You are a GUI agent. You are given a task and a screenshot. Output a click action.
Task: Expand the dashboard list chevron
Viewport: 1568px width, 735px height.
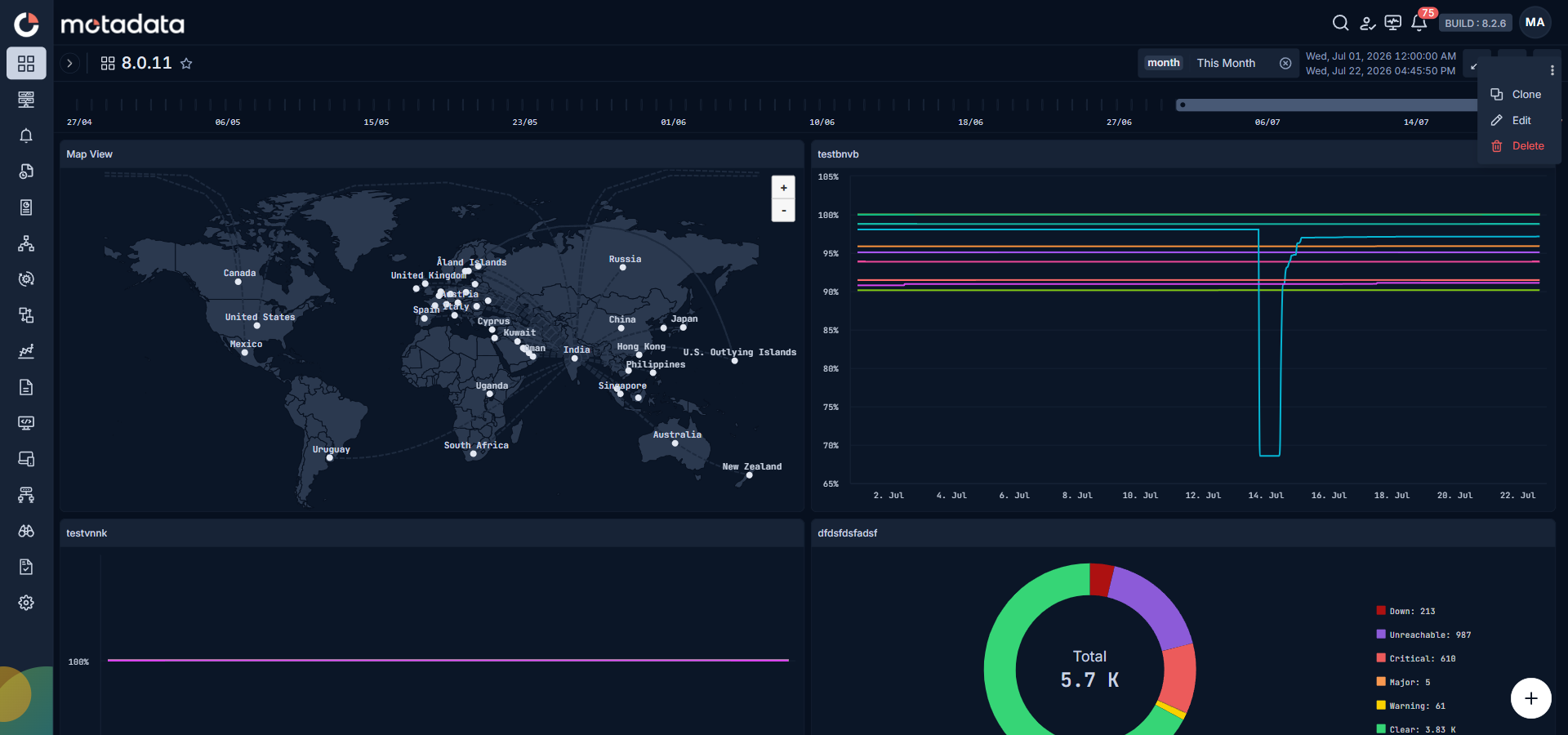coord(70,63)
